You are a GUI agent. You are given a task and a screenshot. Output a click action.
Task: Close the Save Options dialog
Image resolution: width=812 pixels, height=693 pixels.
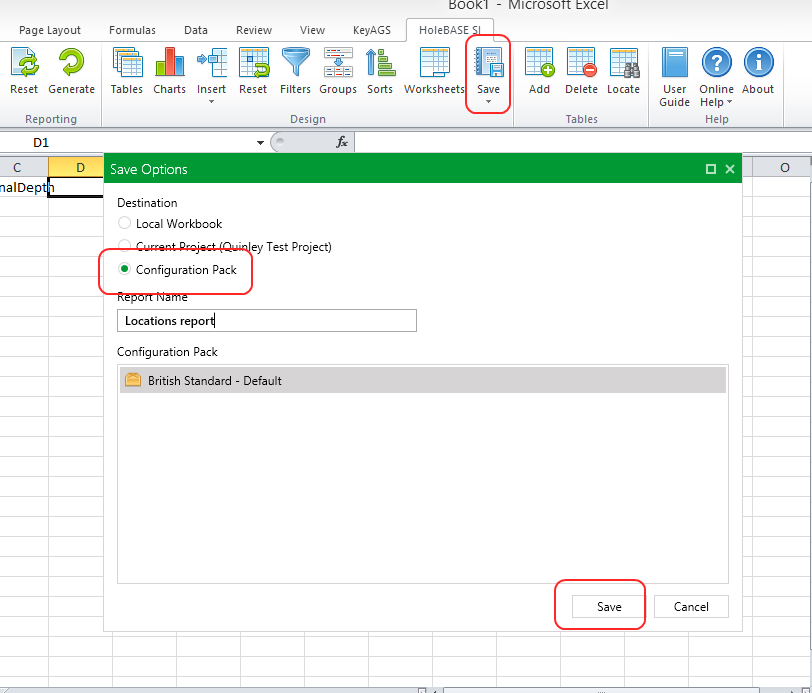[730, 169]
